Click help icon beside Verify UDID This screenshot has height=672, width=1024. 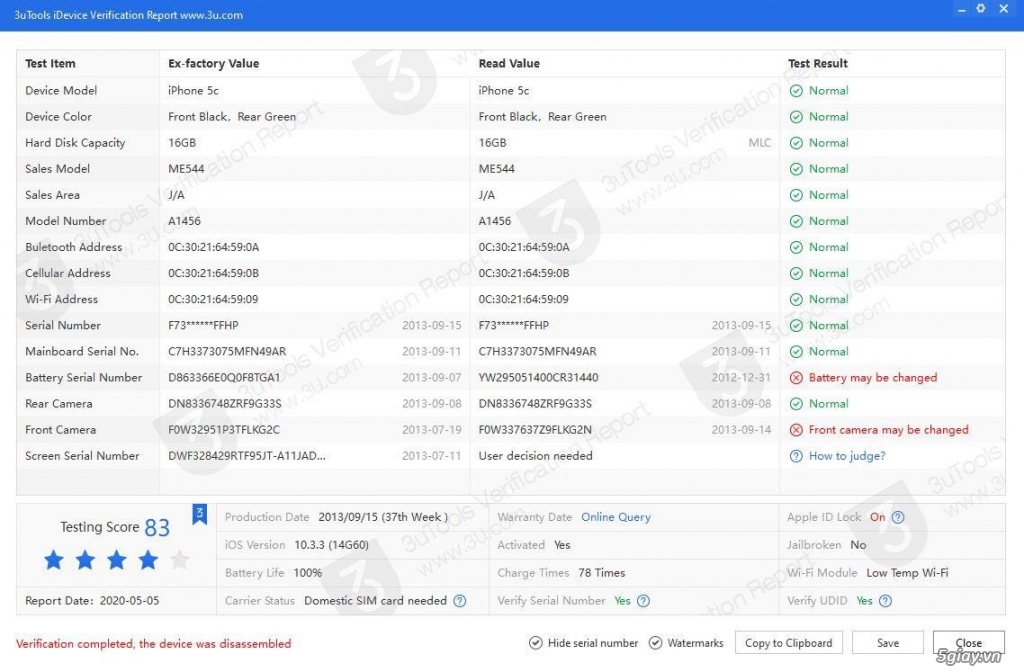[886, 601]
